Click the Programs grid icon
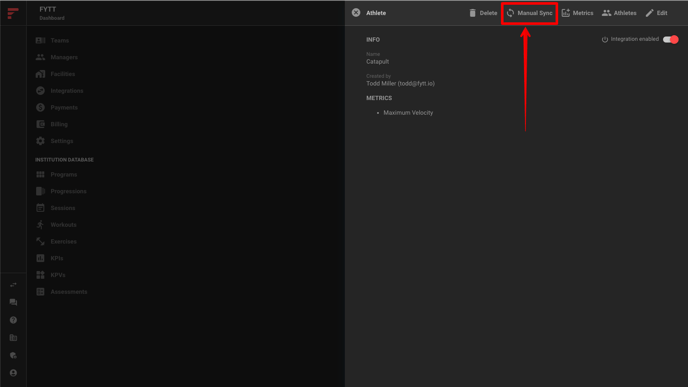Image resolution: width=688 pixels, height=387 pixels. coord(40,174)
